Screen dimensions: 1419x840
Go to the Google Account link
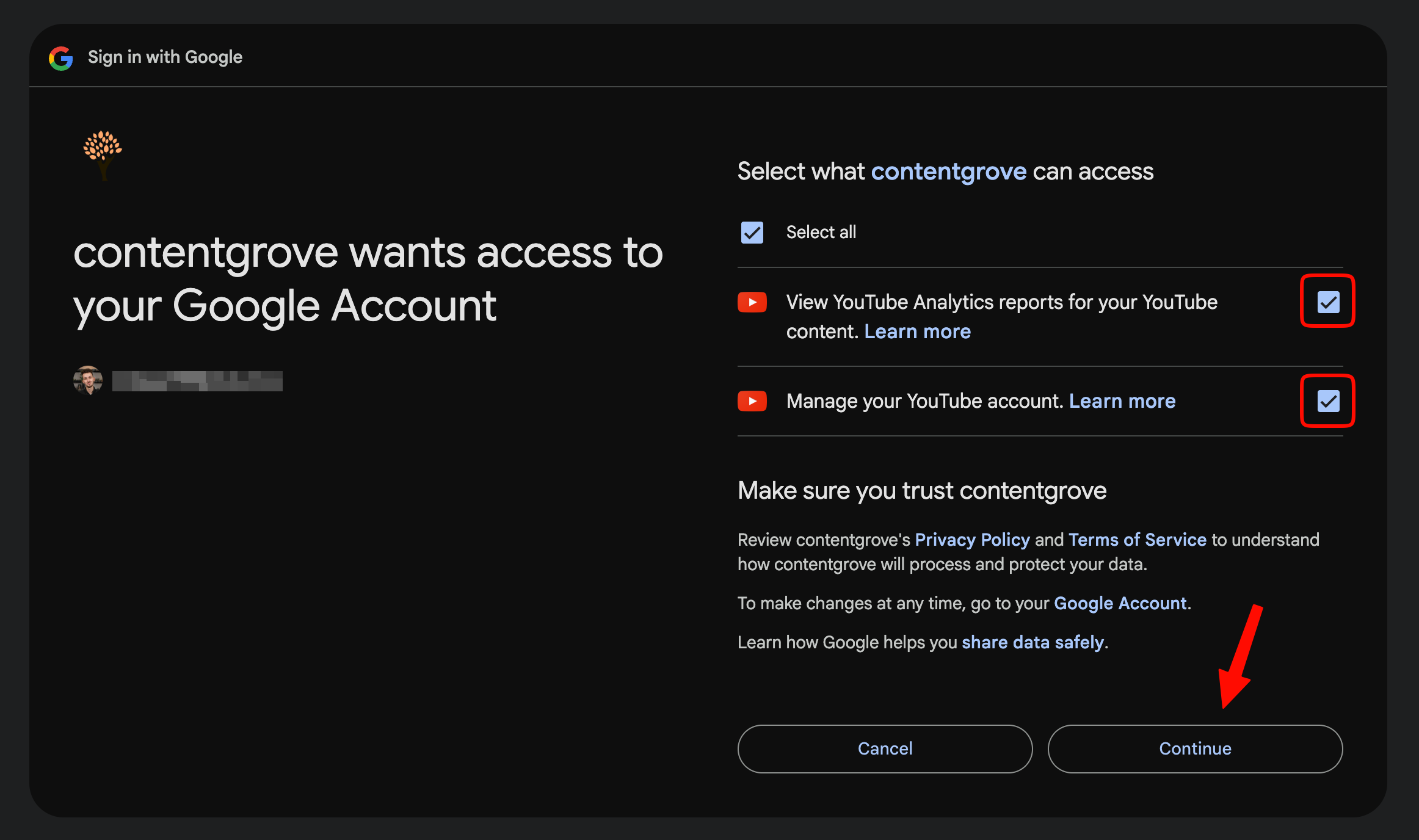point(1120,603)
